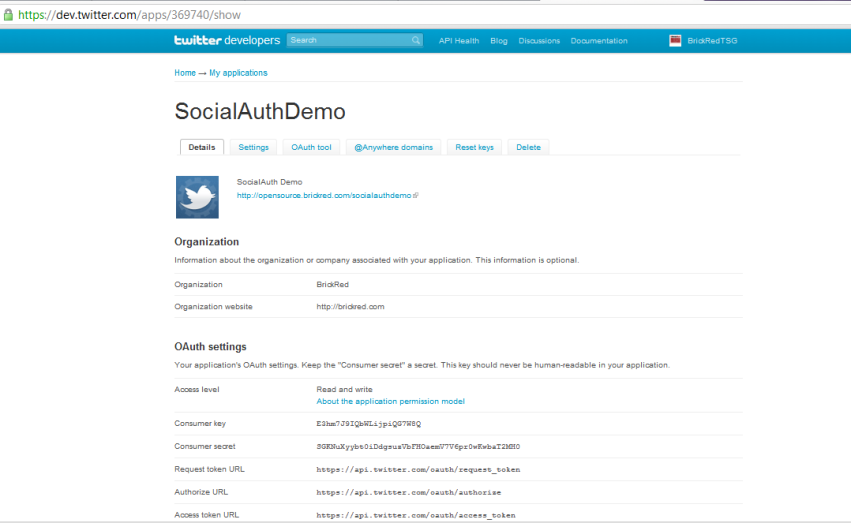Click the SocialAuth Demo bird application icon
The image size is (851, 523).
[197, 197]
